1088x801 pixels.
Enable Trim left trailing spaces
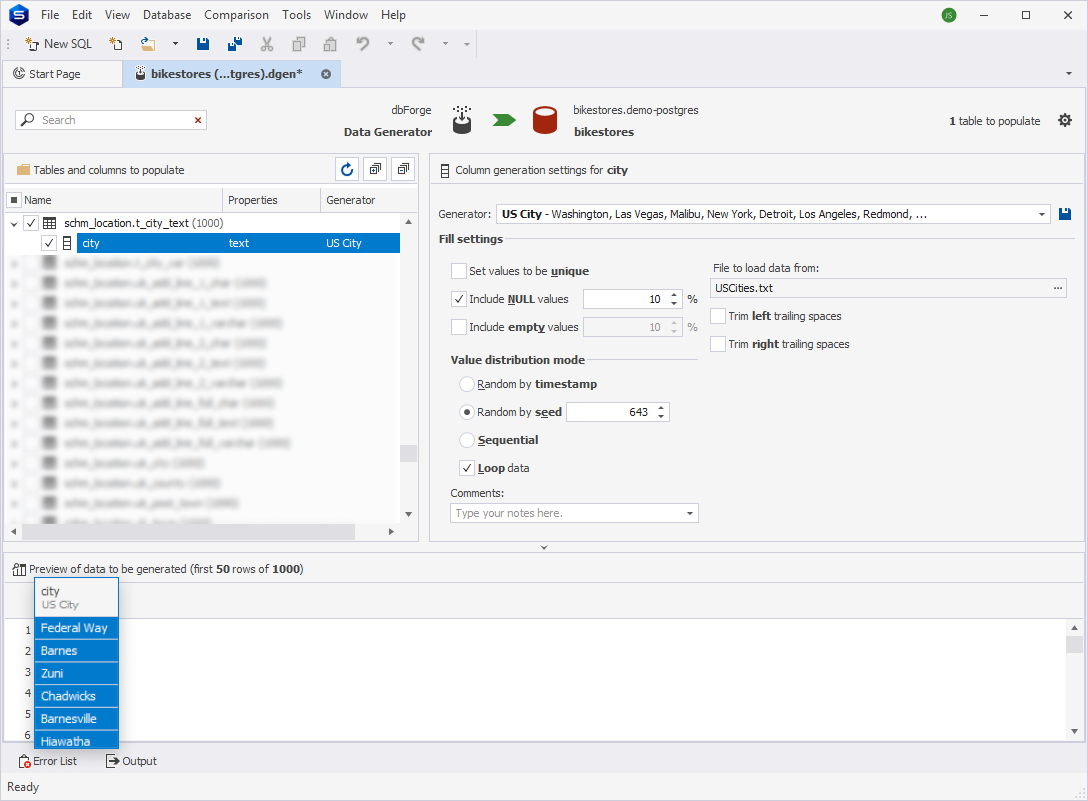pyautogui.click(x=718, y=317)
